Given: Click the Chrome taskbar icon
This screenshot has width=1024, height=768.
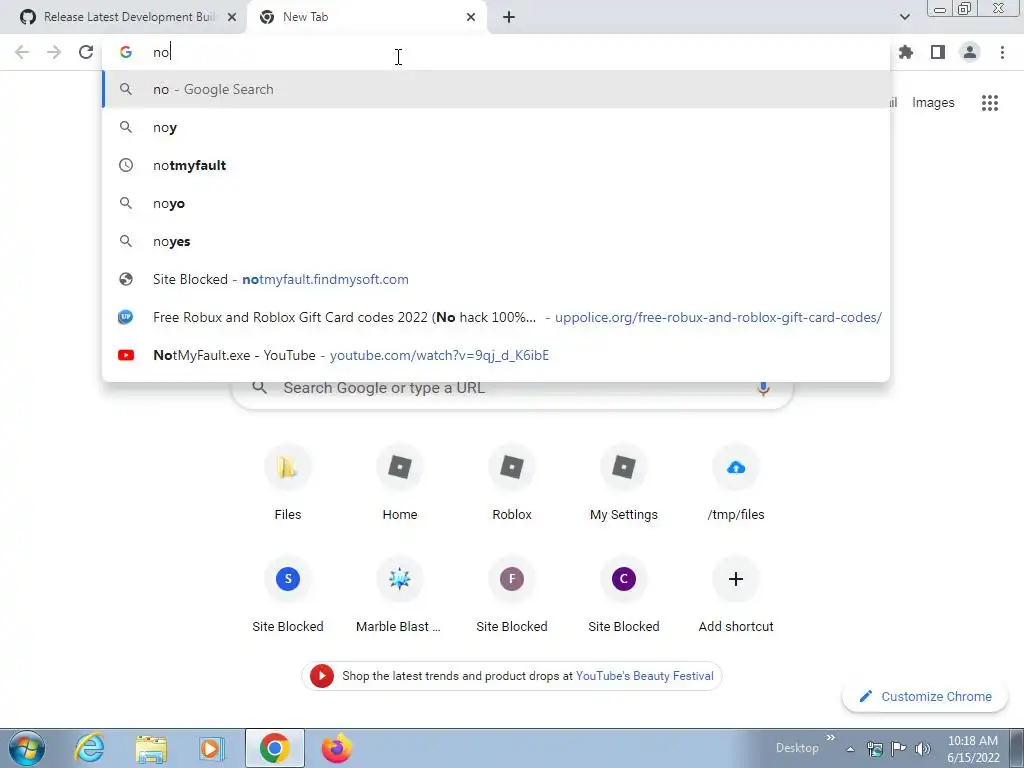Looking at the screenshot, I should (x=275, y=748).
